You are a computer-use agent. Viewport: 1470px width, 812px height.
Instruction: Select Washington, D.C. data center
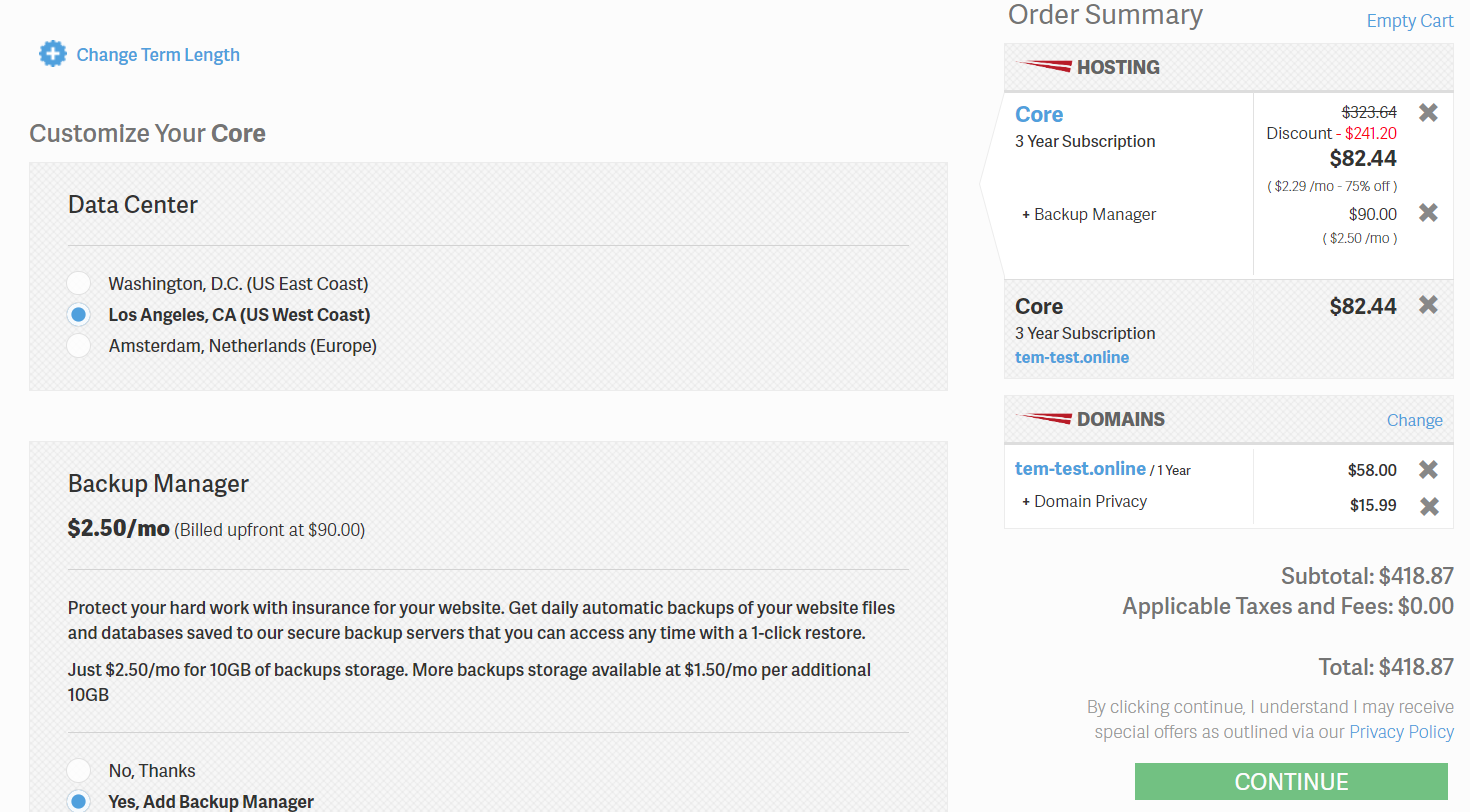coord(79,283)
